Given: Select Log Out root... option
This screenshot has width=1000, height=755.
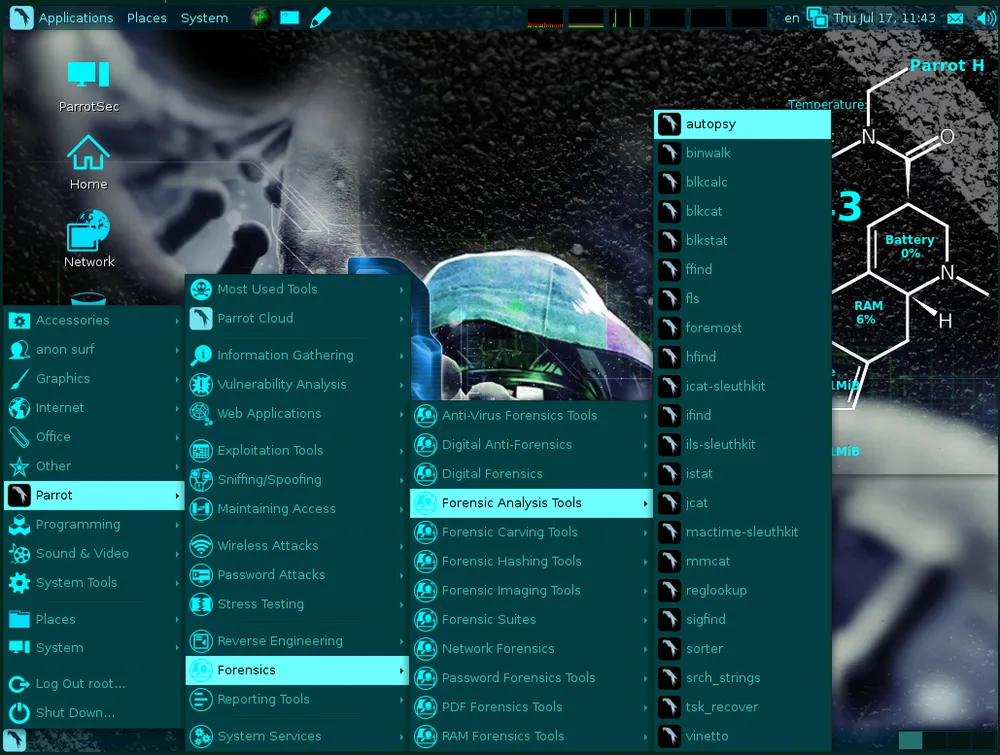Looking at the screenshot, I should point(80,684).
